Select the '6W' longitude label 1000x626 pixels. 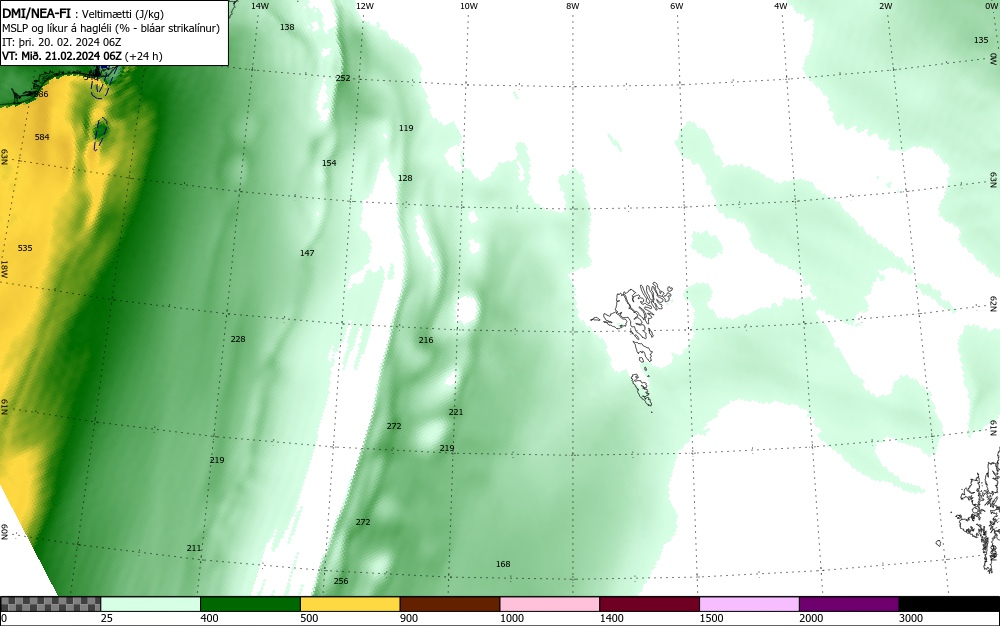tap(677, 6)
